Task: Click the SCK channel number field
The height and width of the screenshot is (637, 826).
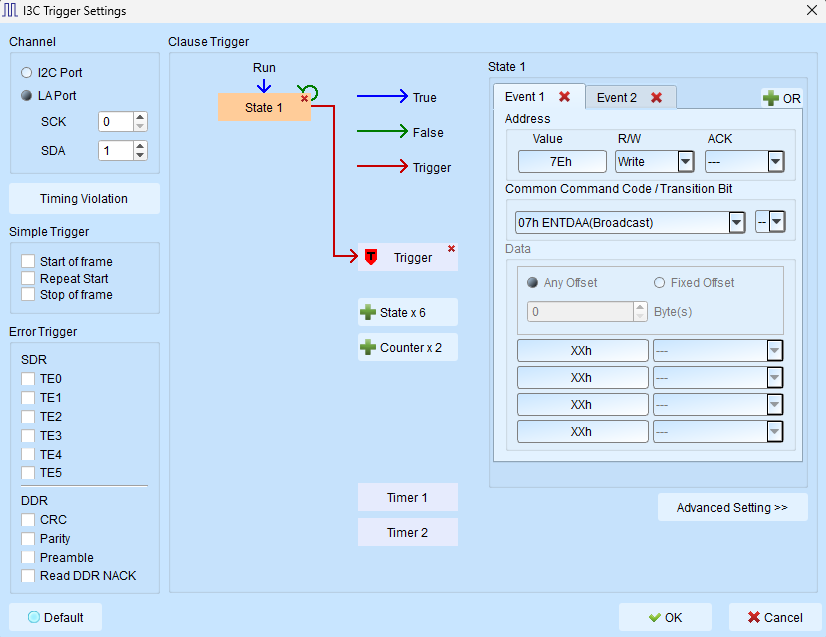Action: [116, 122]
